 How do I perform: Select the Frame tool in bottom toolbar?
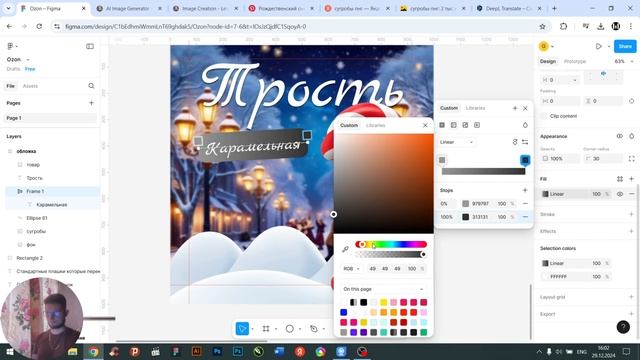pyautogui.click(x=266, y=329)
